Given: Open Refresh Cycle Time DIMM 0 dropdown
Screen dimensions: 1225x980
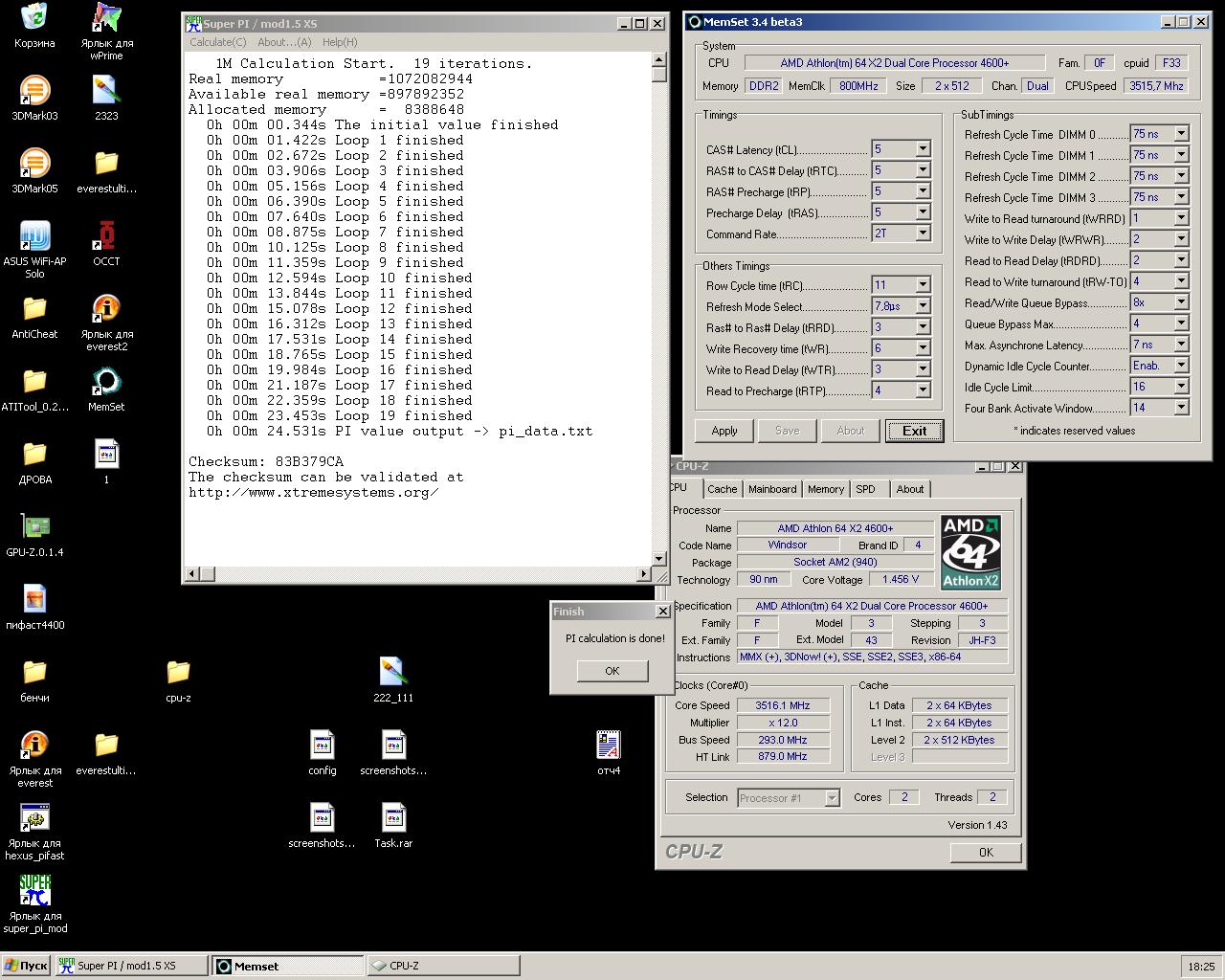Looking at the screenshot, I should point(1181,134).
